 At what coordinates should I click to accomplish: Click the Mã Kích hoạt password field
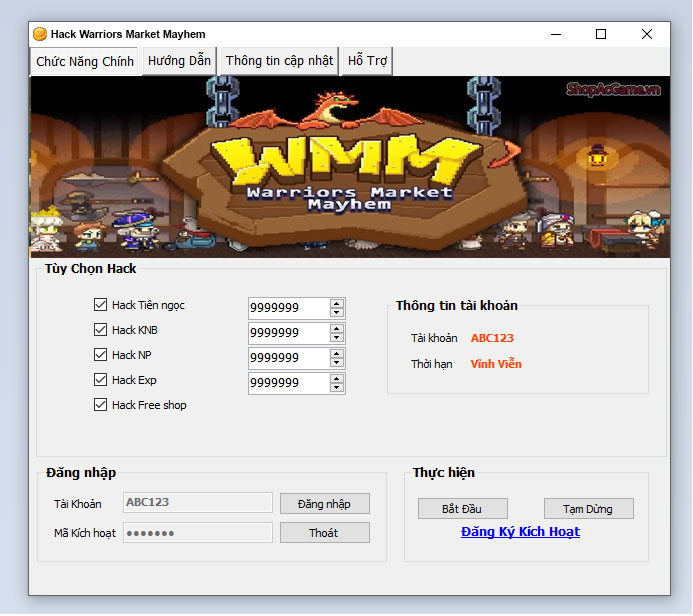pos(198,533)
